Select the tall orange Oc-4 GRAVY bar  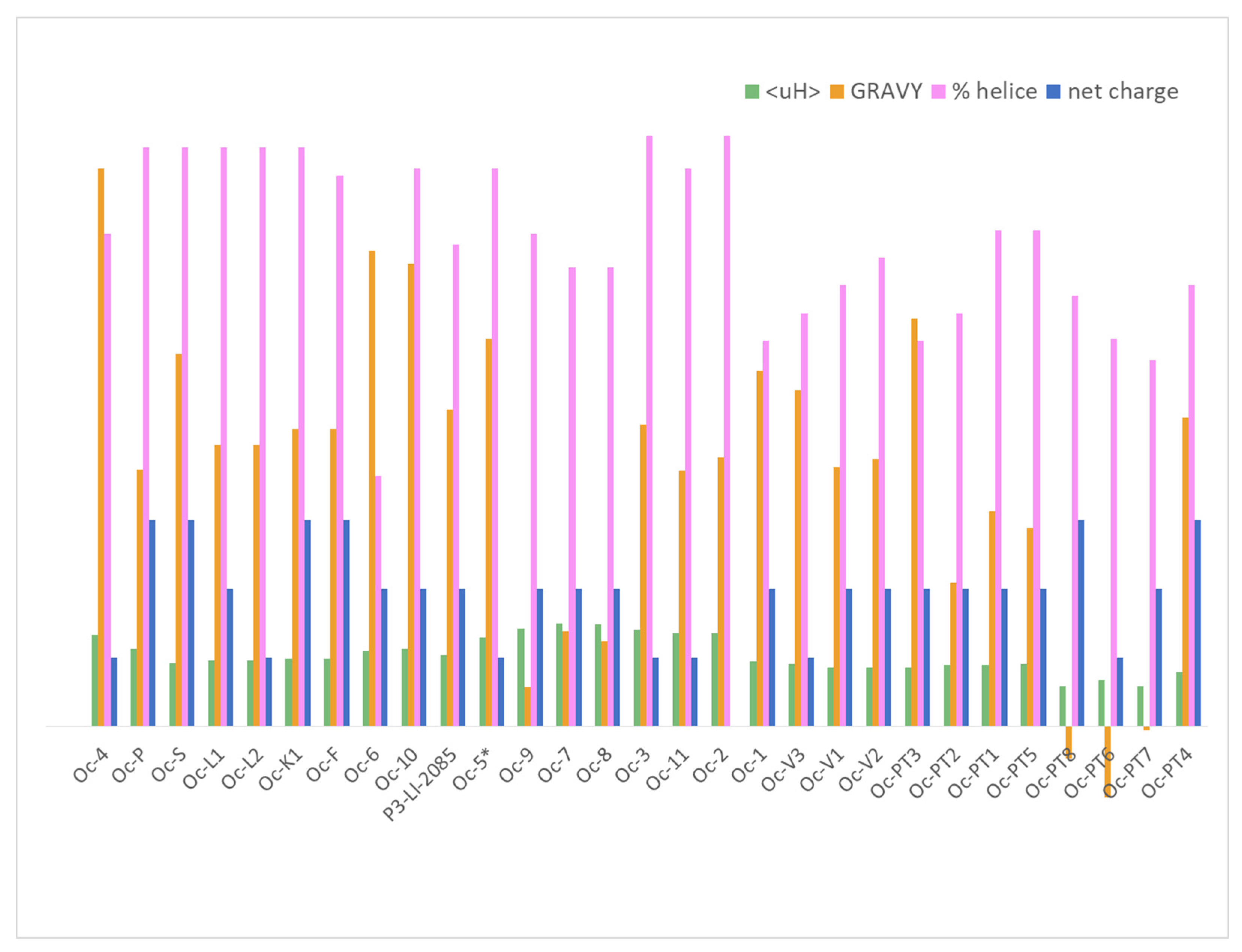[101, 446]
